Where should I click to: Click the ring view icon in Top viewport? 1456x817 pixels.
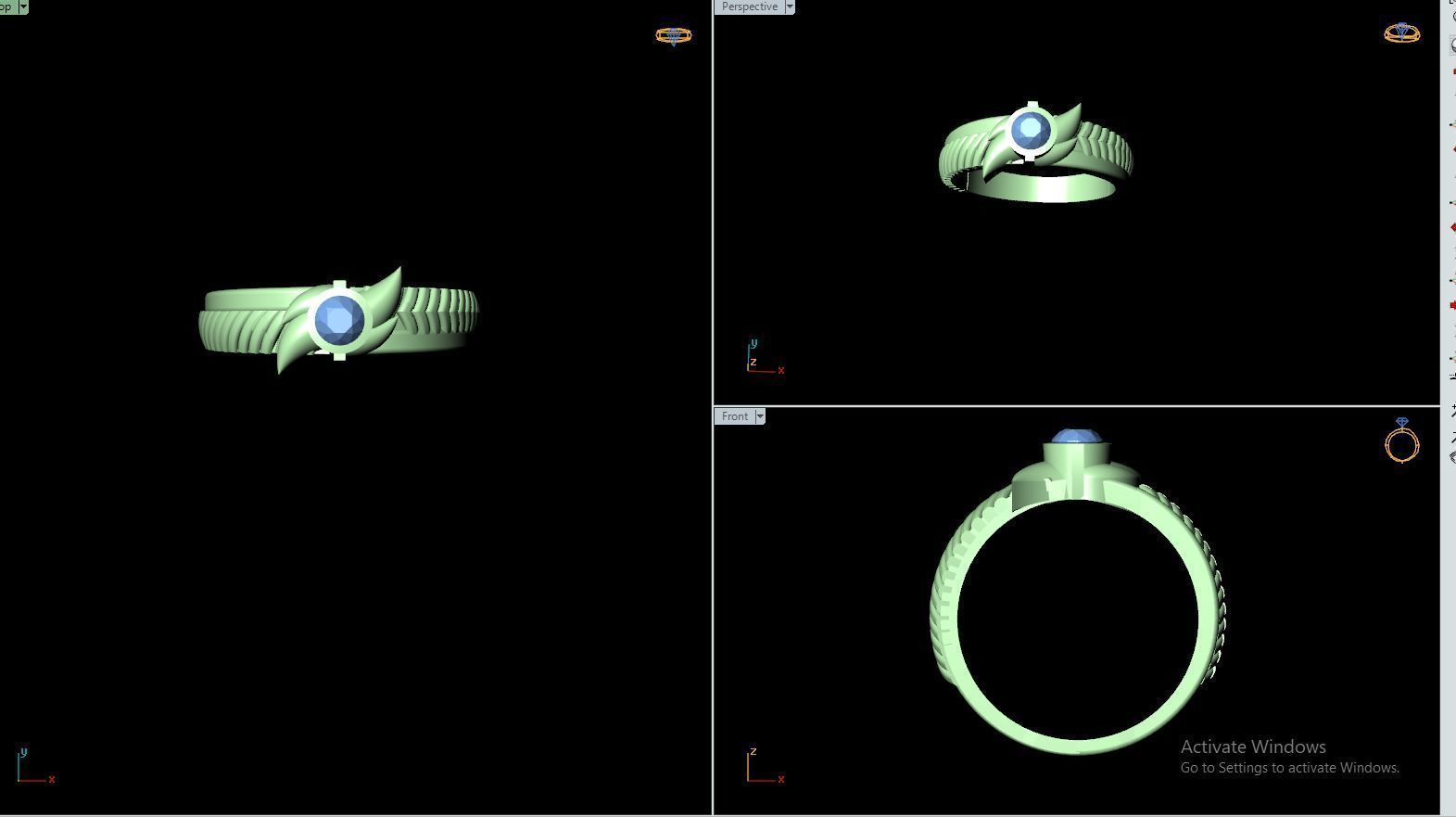674,36
